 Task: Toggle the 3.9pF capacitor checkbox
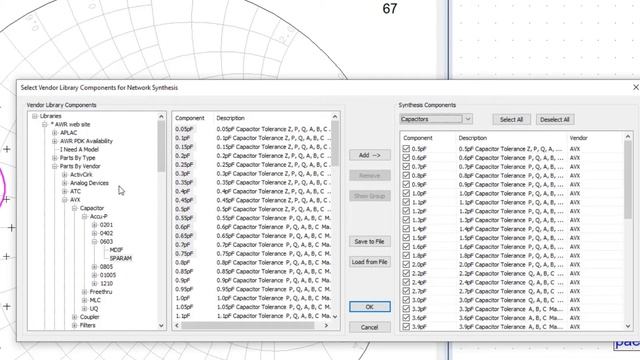[406, 327]
